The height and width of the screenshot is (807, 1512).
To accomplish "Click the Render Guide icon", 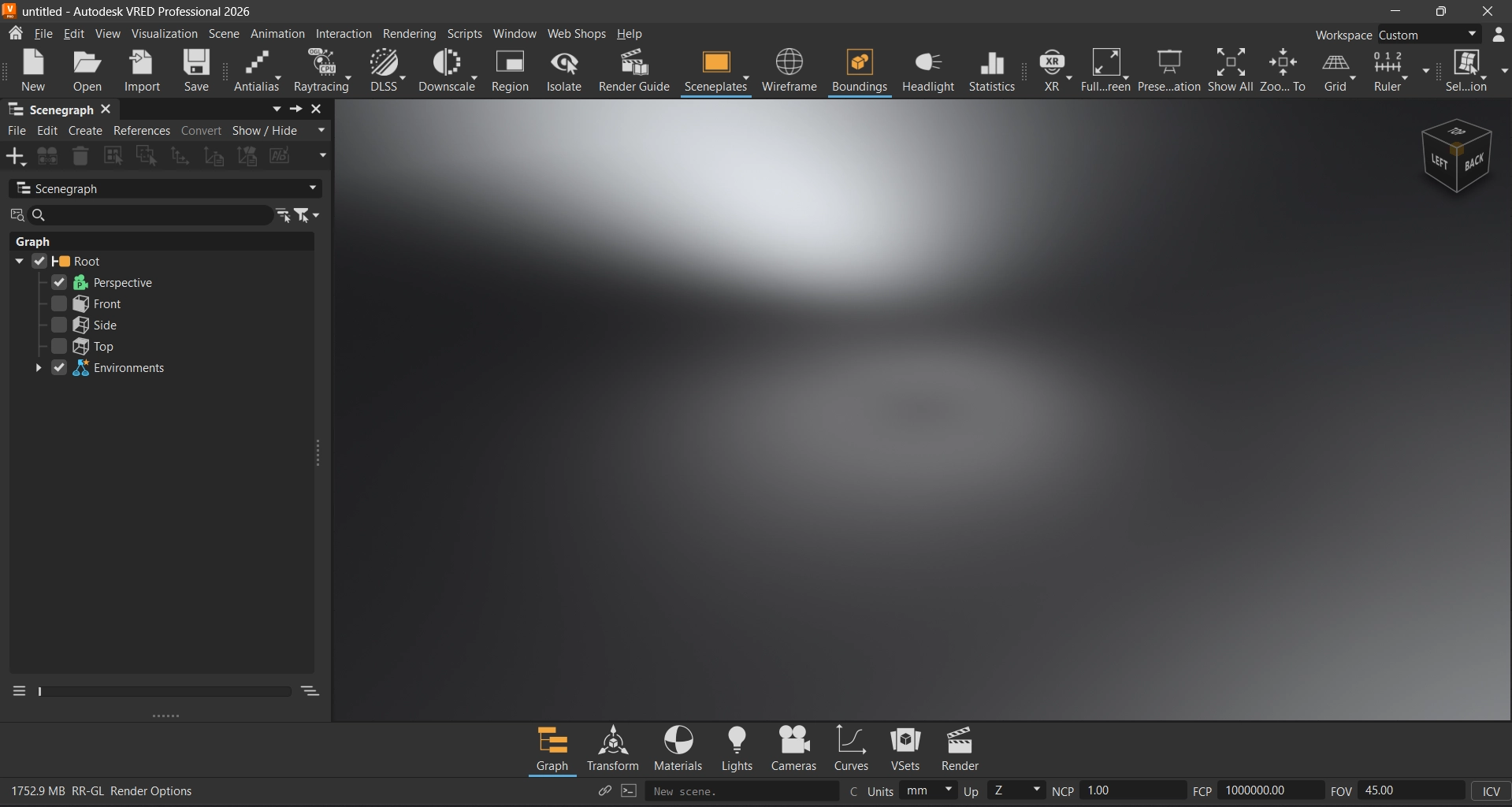I will pyautogui.click(x=633, y=71).
